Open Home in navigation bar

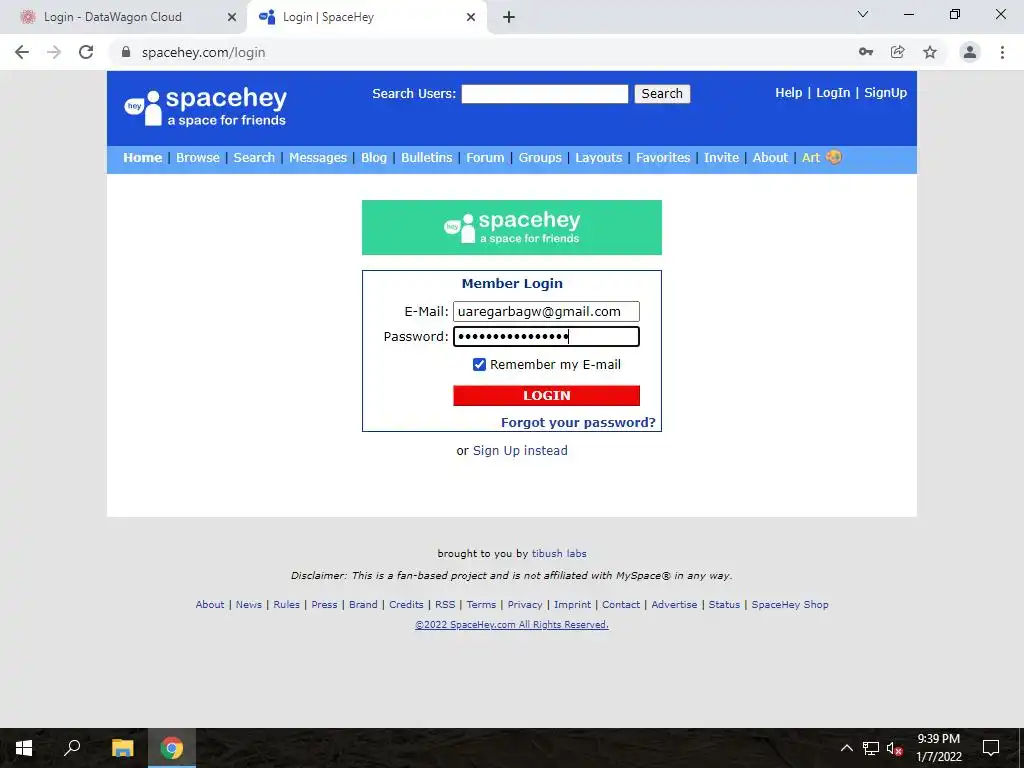pos(142,157)
